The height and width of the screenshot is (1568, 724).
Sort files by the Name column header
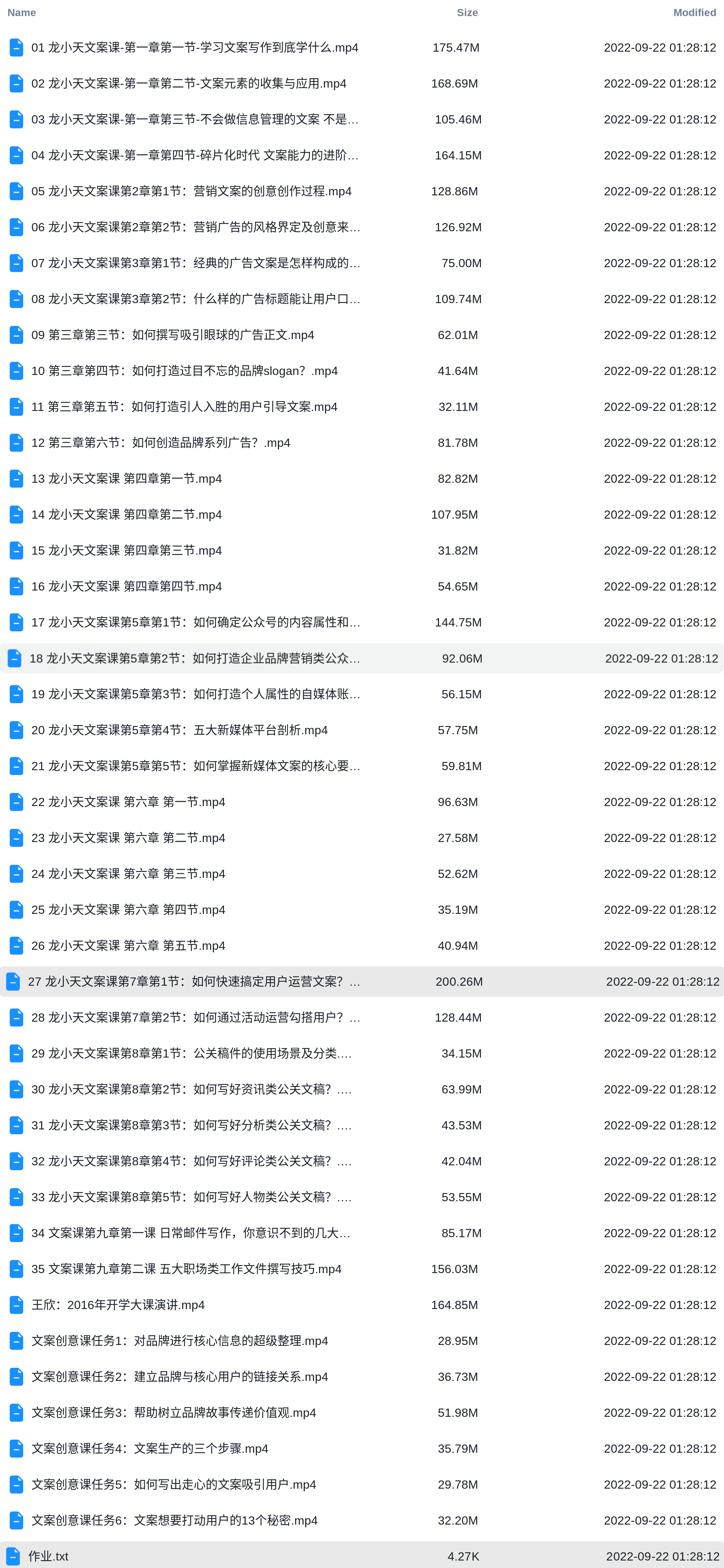21,12
